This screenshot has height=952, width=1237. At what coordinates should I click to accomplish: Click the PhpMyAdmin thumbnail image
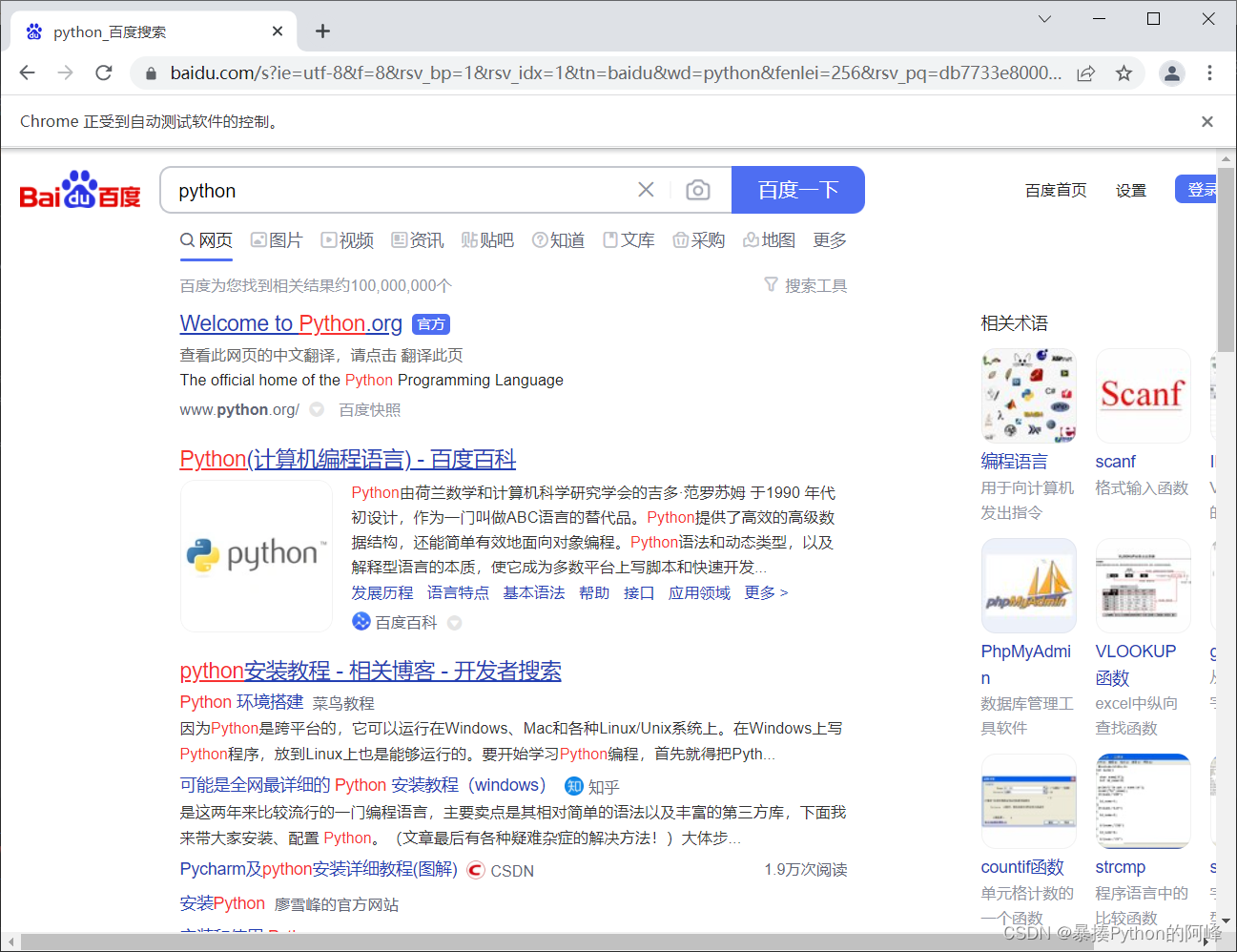point(1029,586)
